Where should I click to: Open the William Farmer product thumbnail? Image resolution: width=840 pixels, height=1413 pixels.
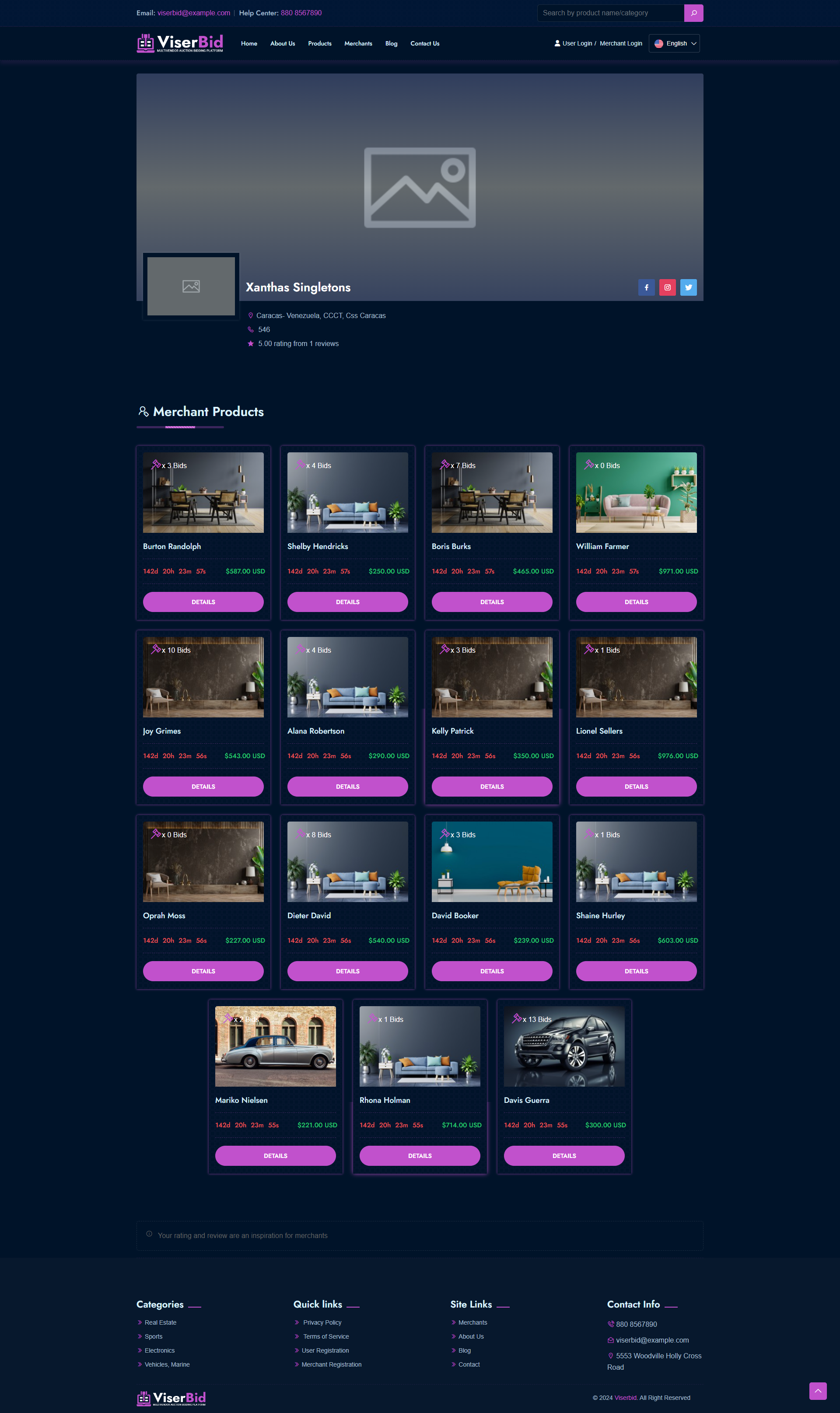pos(636,492)
